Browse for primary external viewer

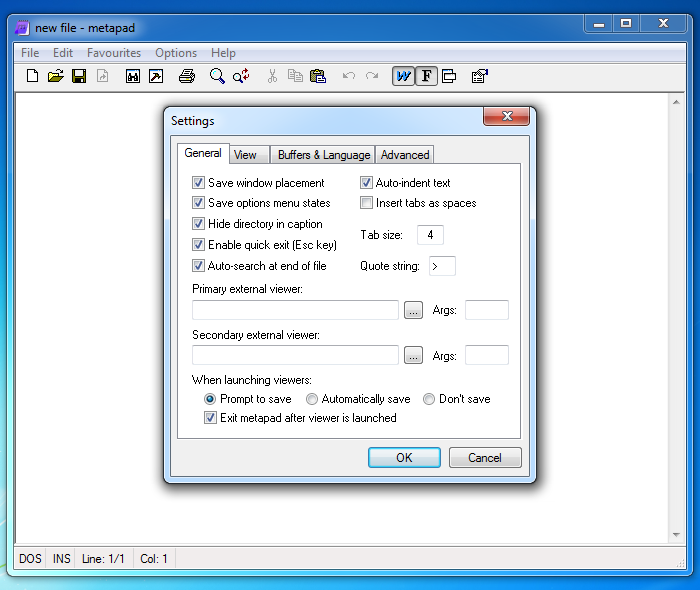[x=413, y=310]
